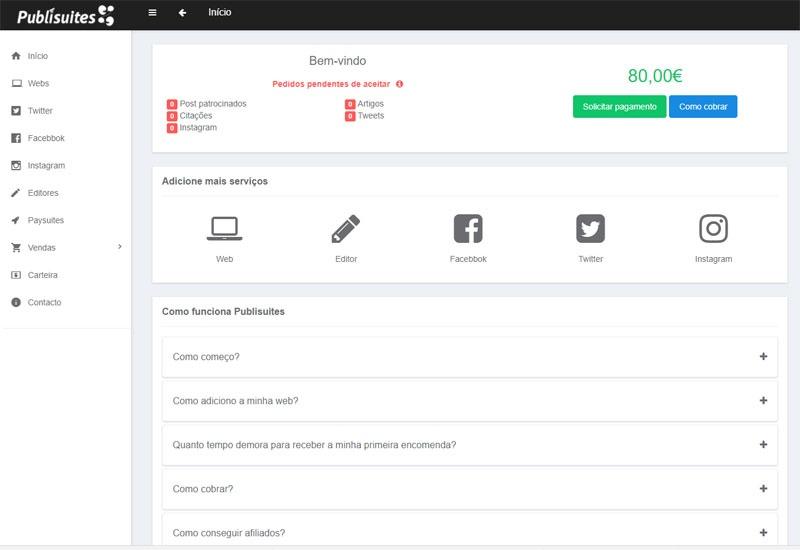Click the info icon beside Contacto
The width and height of the screenshot is (800, 550).
point(16,303)
